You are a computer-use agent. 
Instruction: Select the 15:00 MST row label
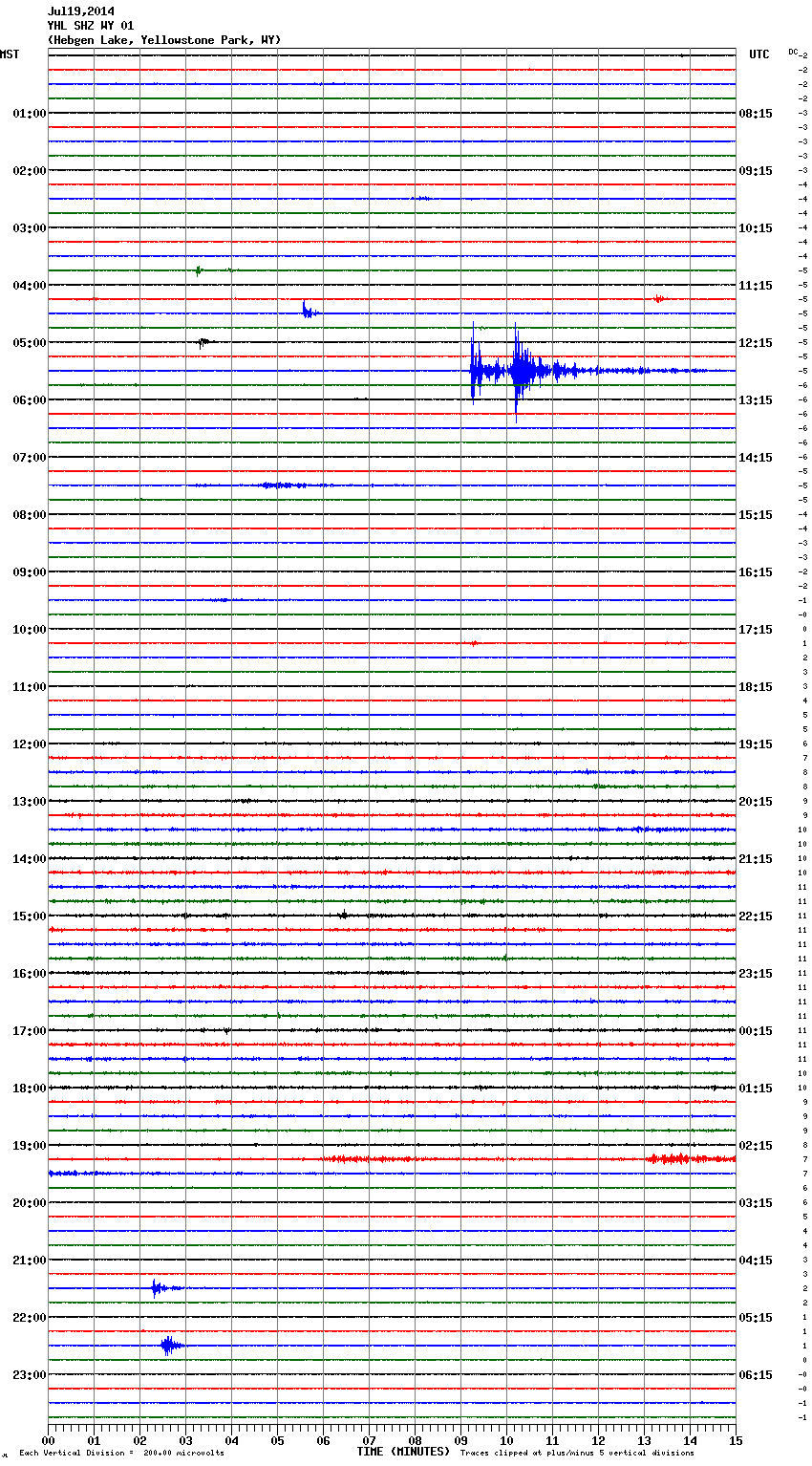29,916
